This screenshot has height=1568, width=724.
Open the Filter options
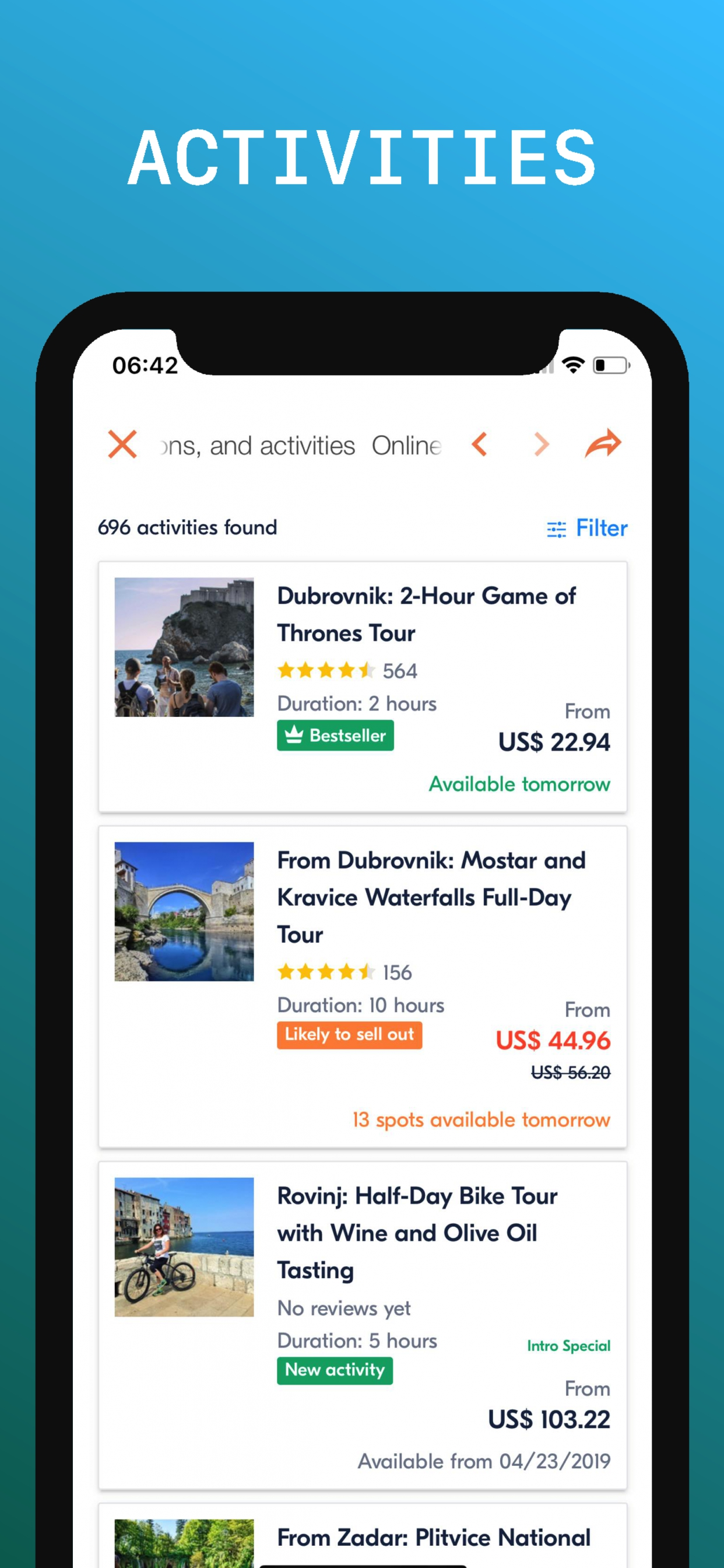point(587,528)
